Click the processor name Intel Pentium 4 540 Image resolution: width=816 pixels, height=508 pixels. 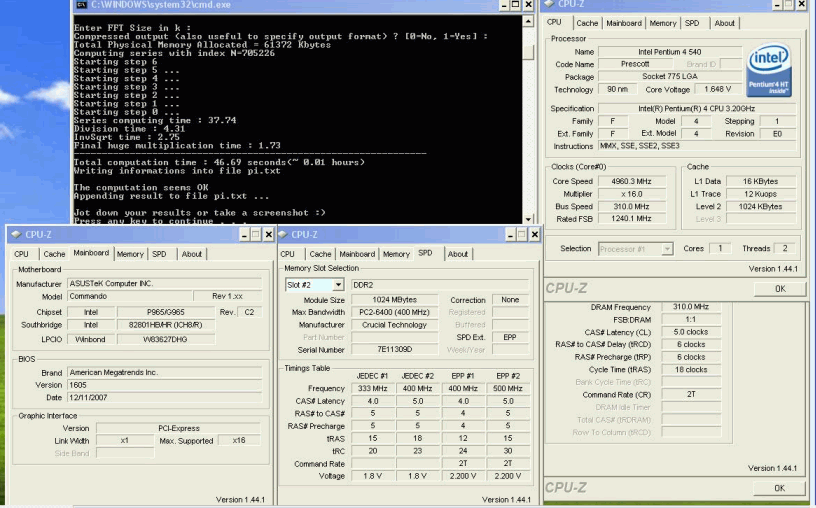[x=670, y=52]
